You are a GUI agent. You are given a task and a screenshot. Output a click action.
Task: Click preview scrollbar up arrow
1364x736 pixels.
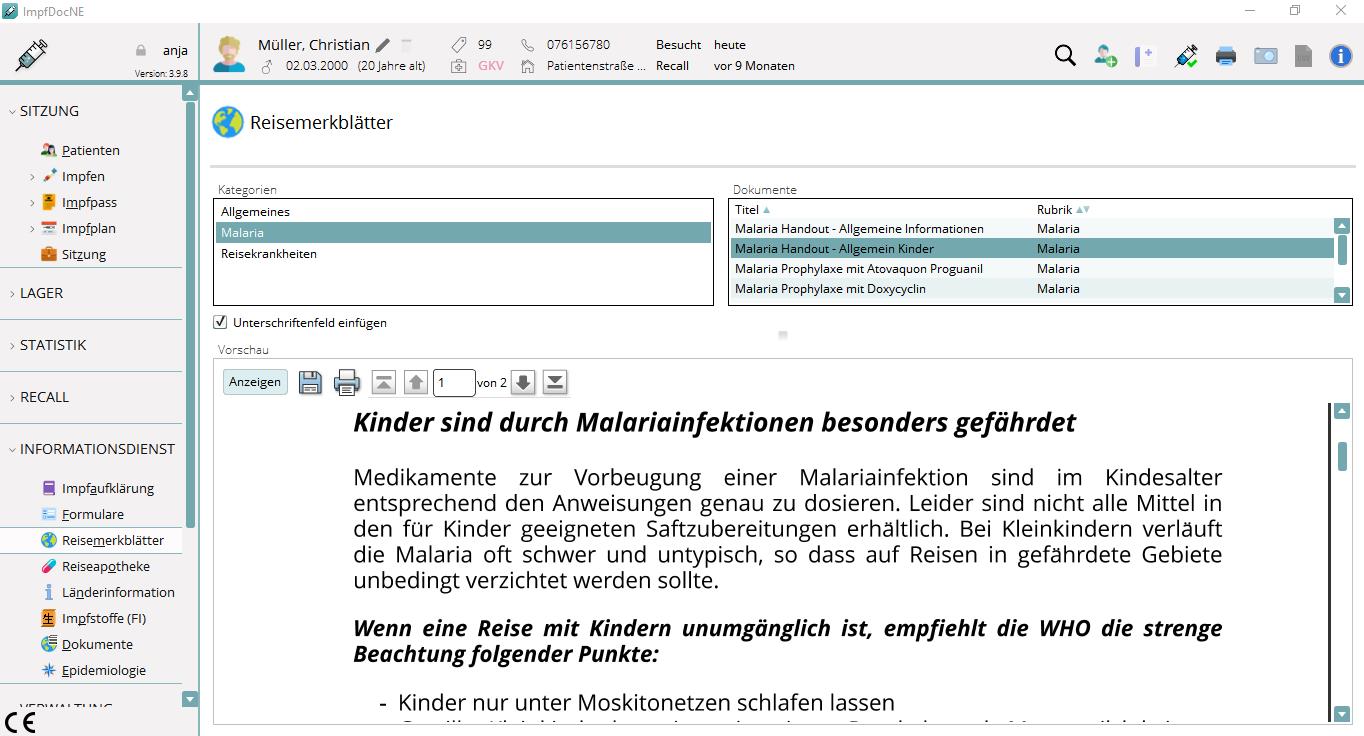1342,410
